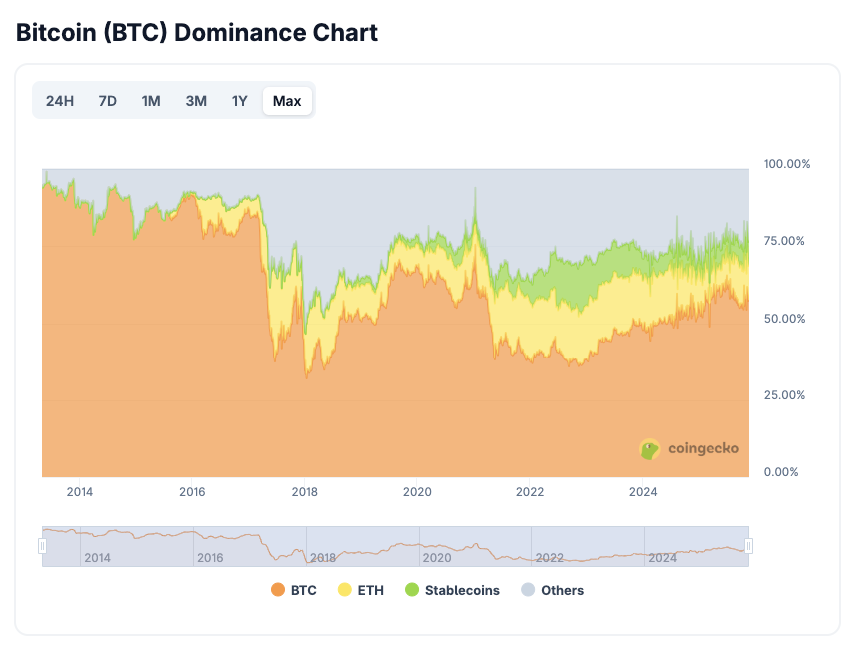Viewport: 853px width, 649px height.
Task: Click the left navigator range handle
Action: tap(42, 546)
